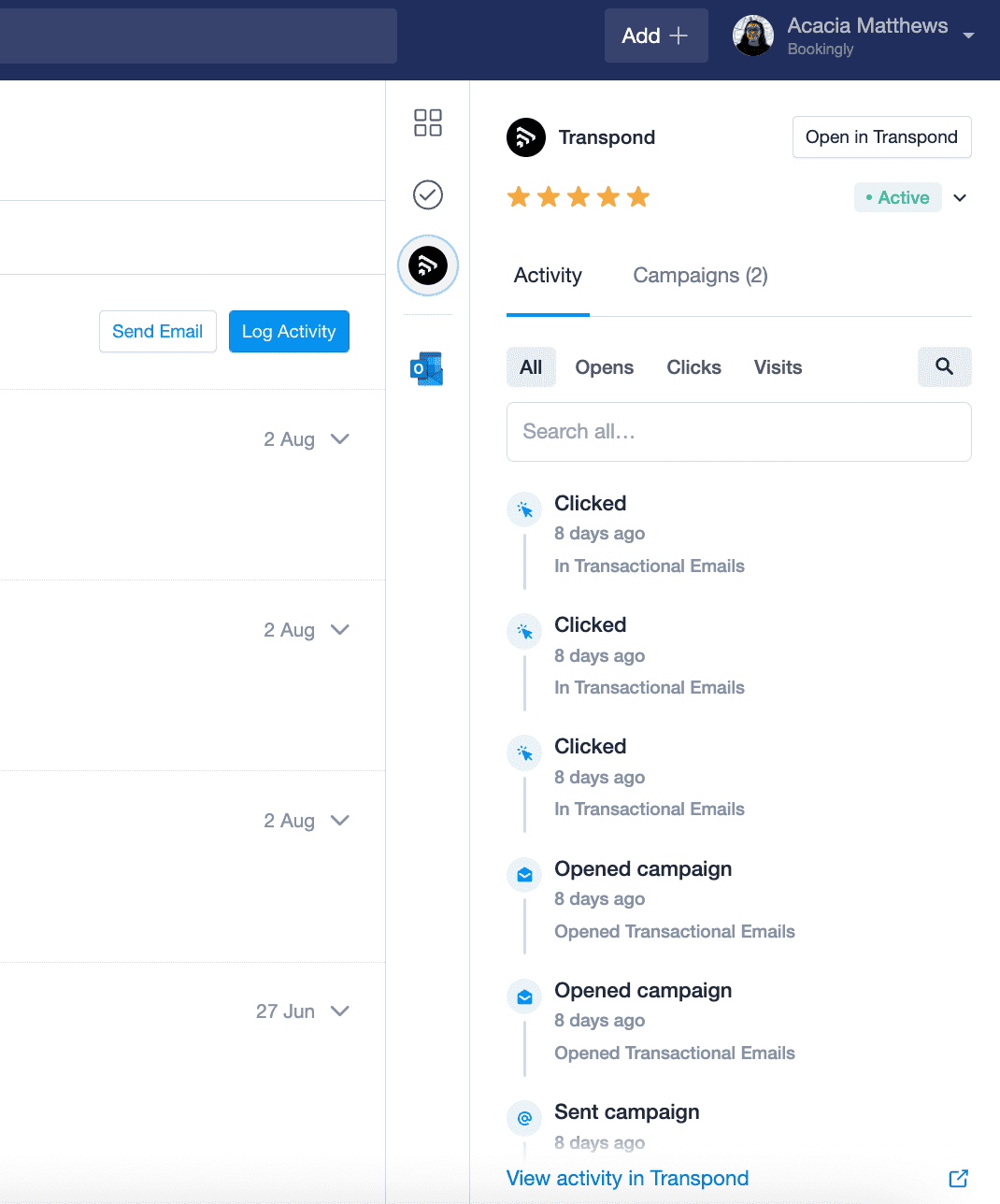Click the Open in Transpond button
The height and width of the screenshot is (1204, 1000).
[x=882, y=137]
